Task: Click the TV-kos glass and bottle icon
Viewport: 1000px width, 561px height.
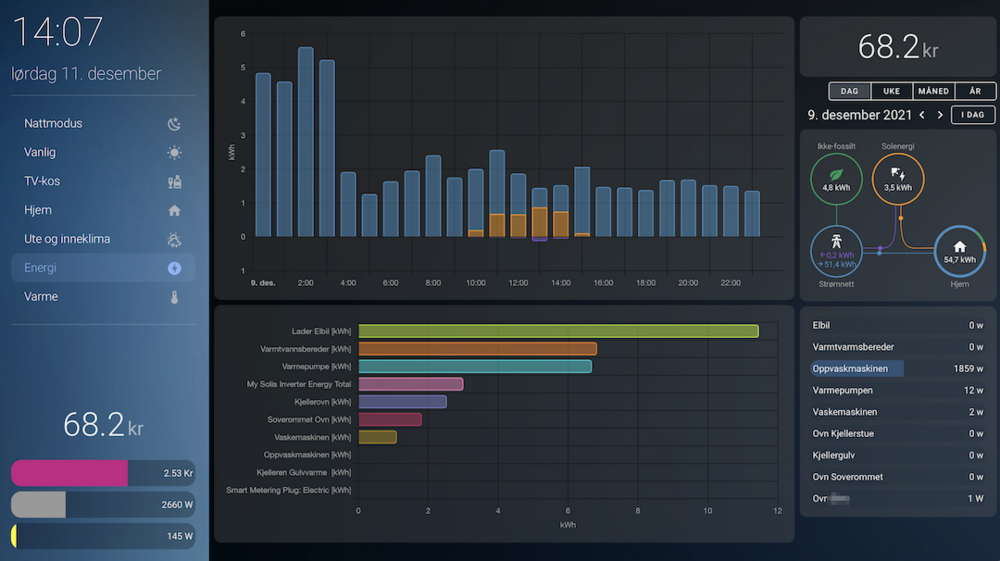Action: (174, 182)
